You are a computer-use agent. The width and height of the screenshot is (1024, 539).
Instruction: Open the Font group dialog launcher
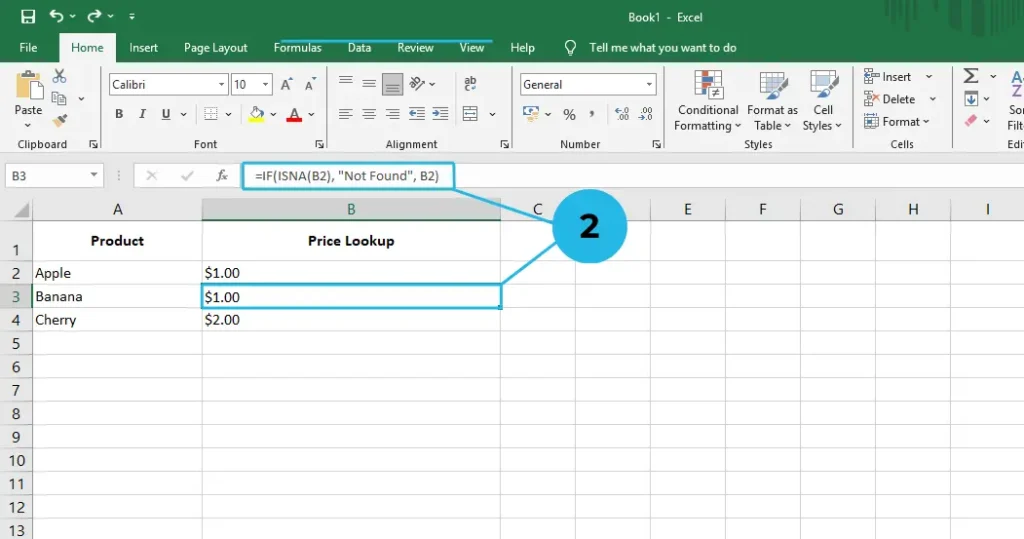coord(319,144)
